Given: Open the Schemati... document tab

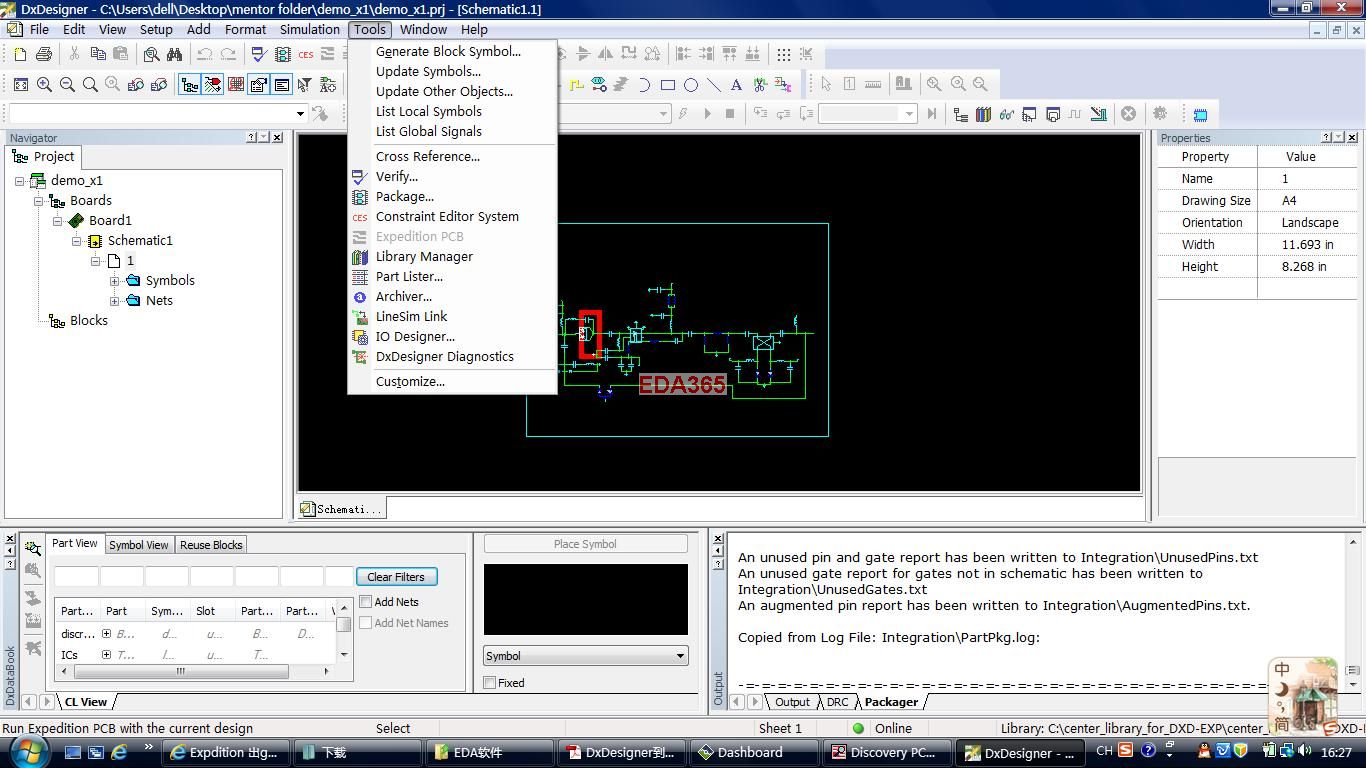Looking at the screenshot, I should point(341,509).
